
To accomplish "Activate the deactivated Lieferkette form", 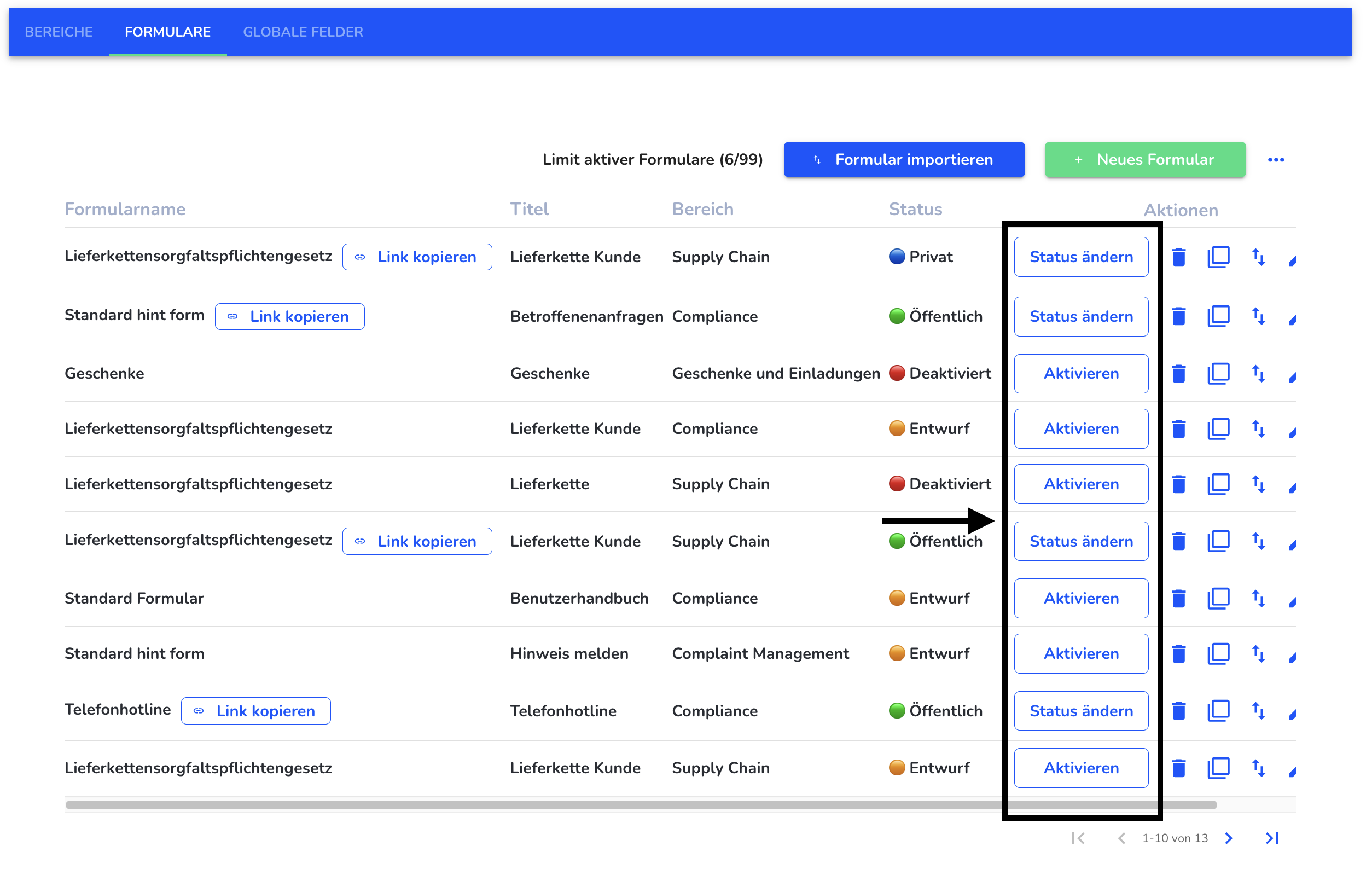I will point(1081,484).
